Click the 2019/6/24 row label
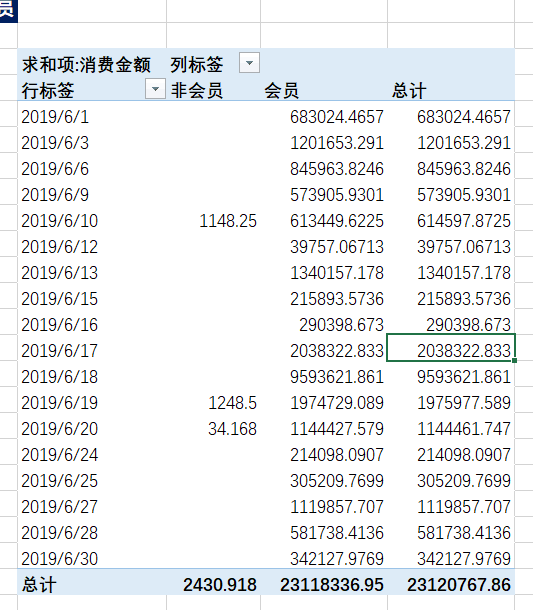Screen dimensions: 533x610 pyautogui.click(x=60, y=455)
